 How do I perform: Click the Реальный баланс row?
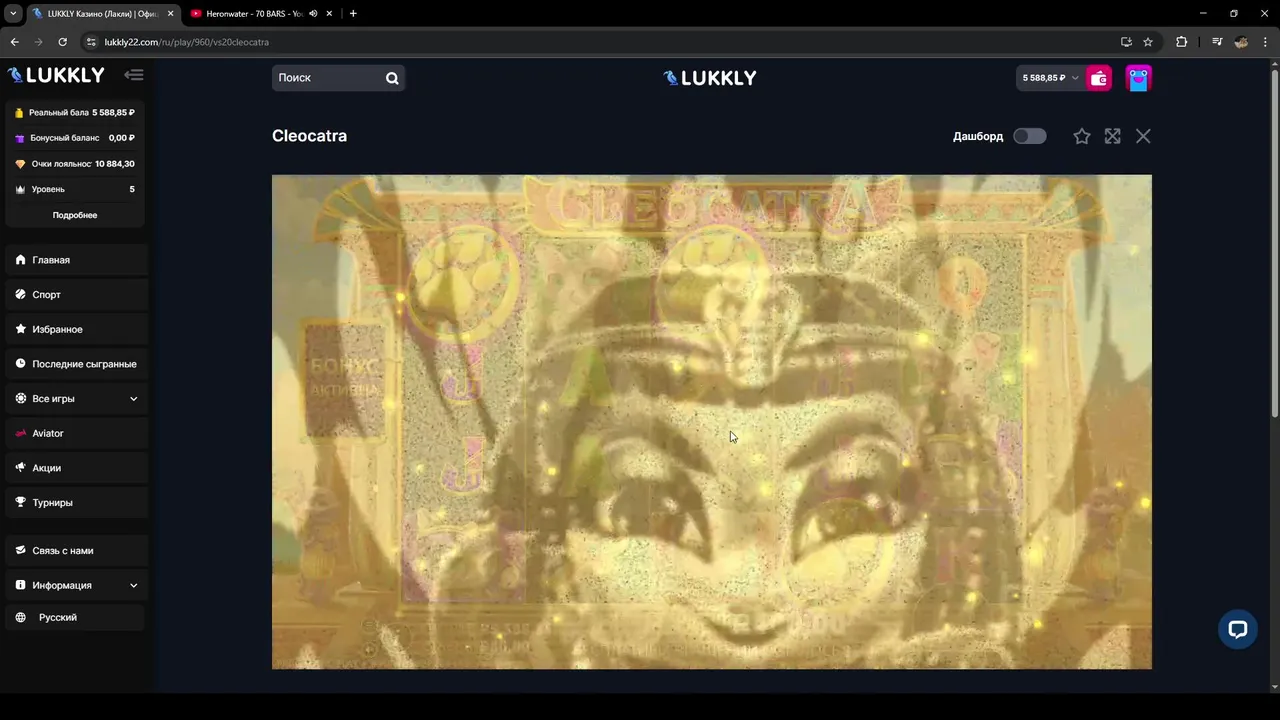(x=75, y=113)
